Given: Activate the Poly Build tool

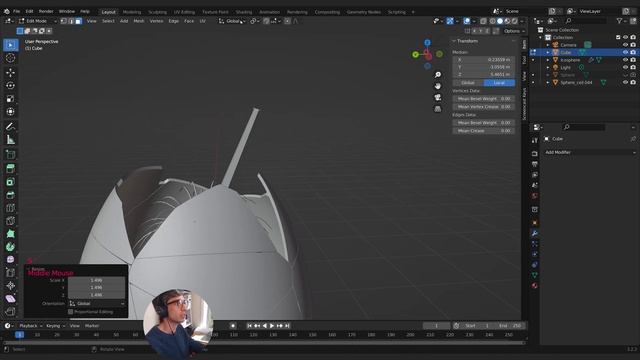Looking at the screenshot, I should point(11,234).
